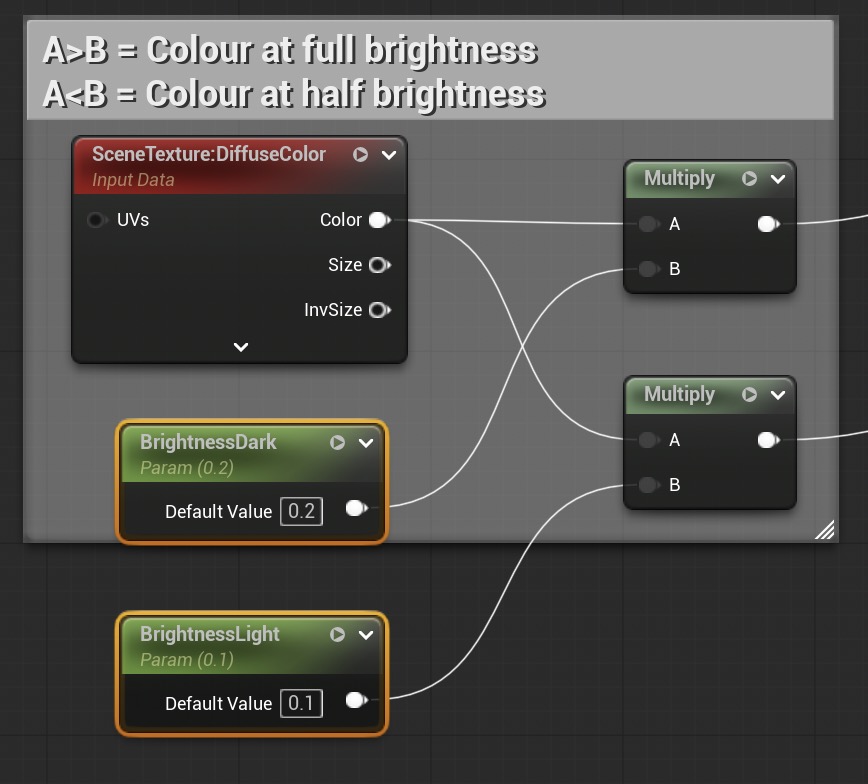Expand the SceneTexture node's bottom advanced pins arrow
The image size is (868, 784).
240,347
